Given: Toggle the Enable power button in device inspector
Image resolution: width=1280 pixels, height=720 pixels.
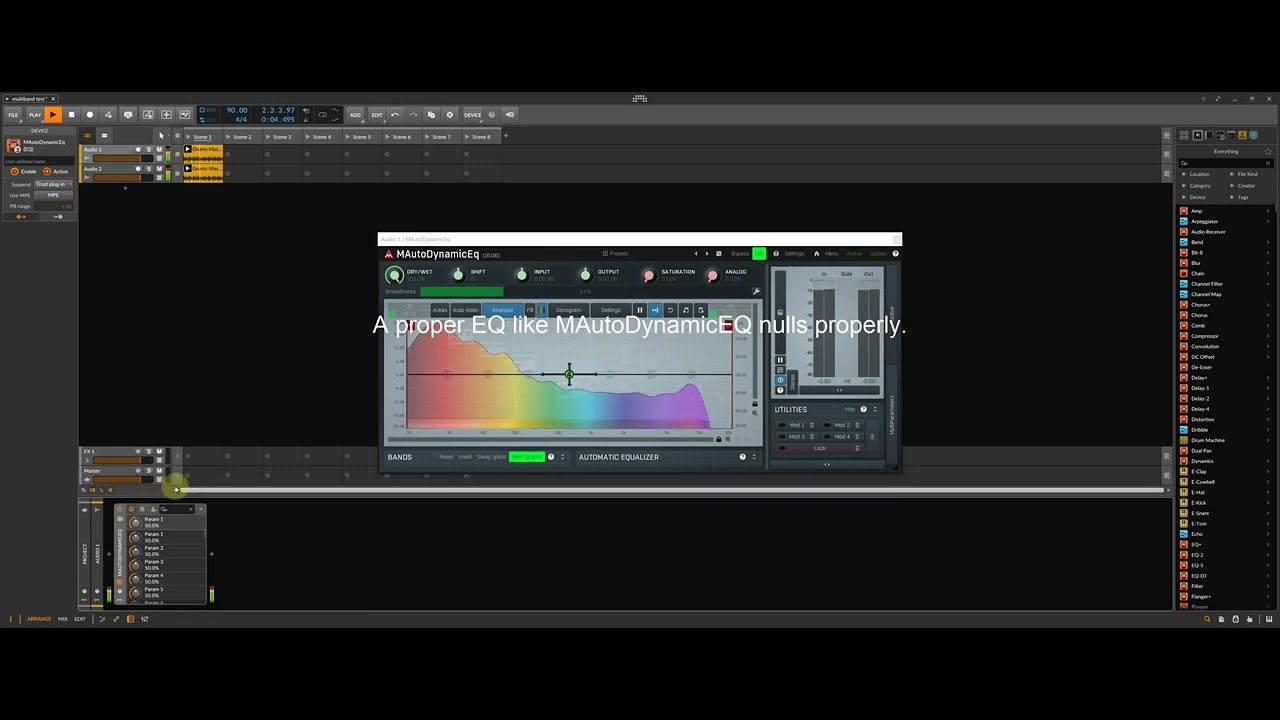Looking at the screenshot, I should [x=15, y=171].
